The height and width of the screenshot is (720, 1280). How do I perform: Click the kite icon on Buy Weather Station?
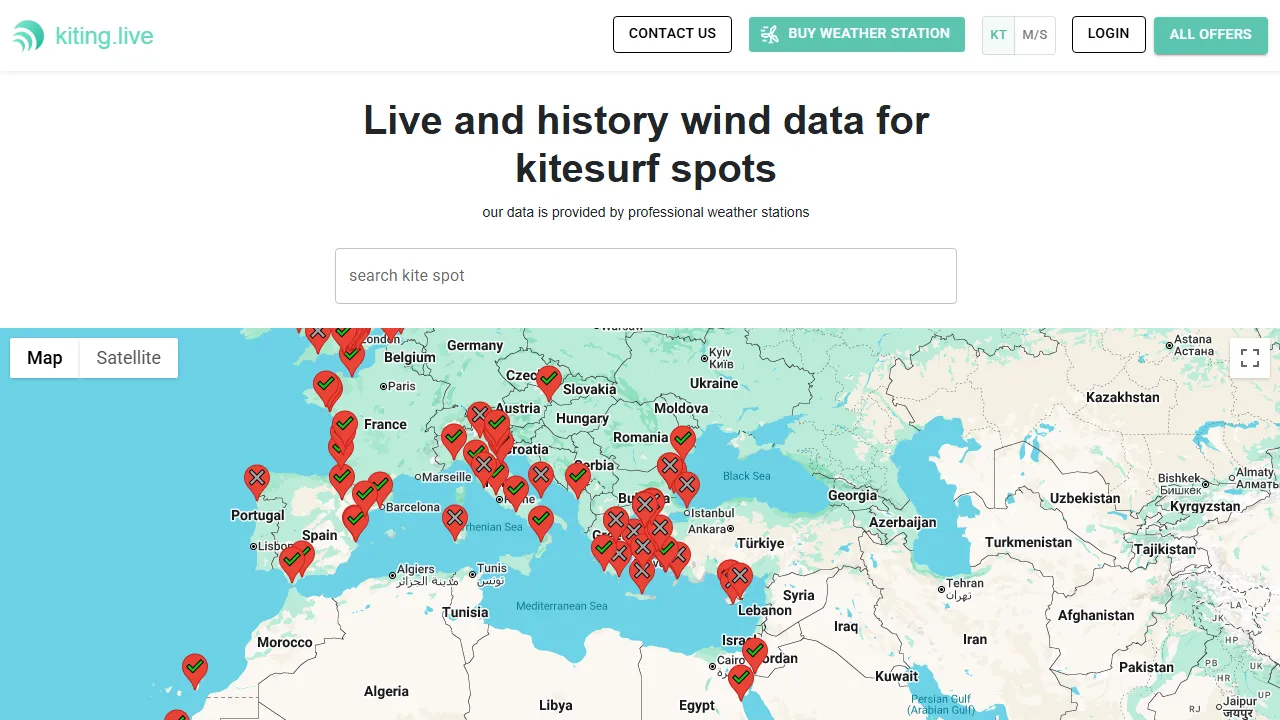tap(770, 34)
